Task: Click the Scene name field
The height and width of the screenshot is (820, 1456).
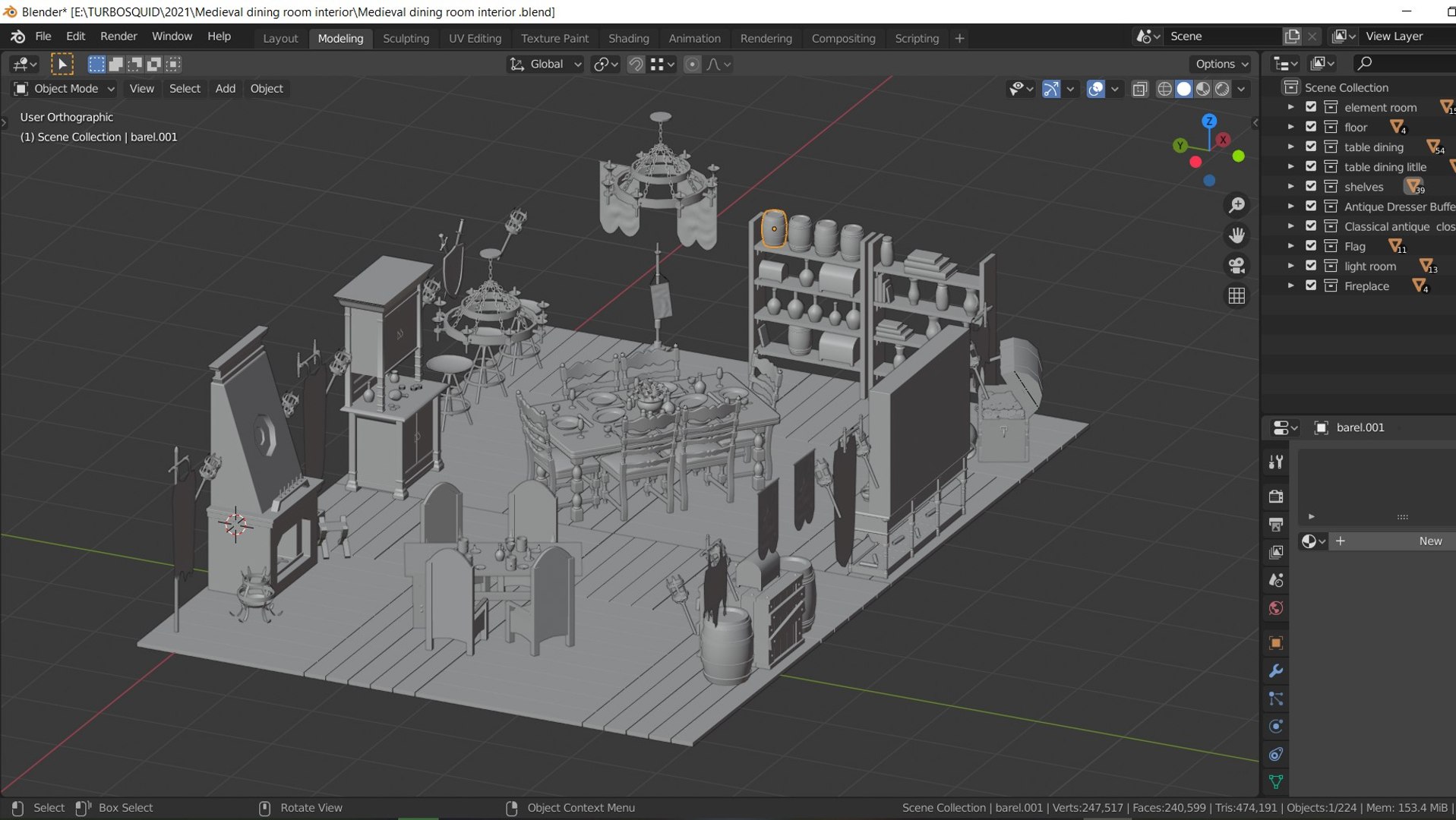Action: 1223,36
